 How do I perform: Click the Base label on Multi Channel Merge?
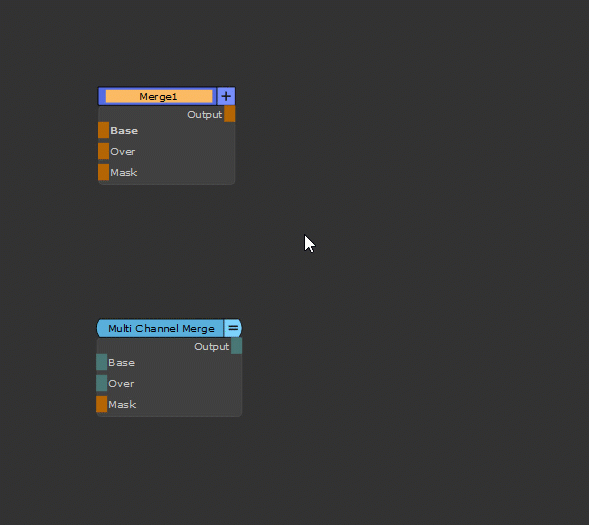coord(121,363)
